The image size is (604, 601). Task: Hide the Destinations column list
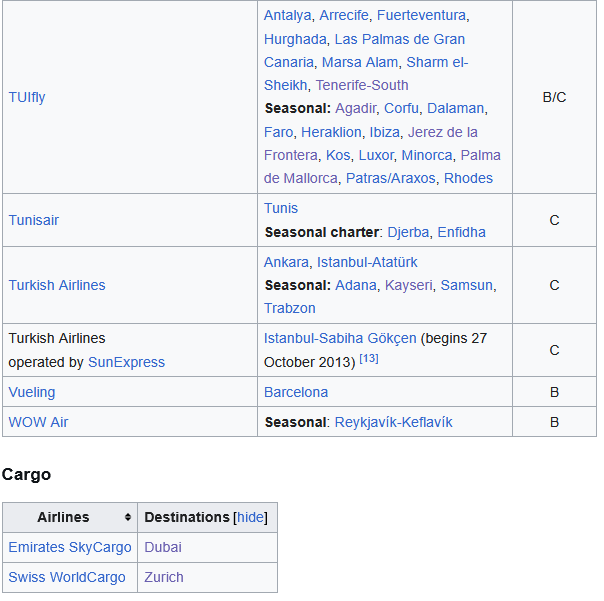250,518
